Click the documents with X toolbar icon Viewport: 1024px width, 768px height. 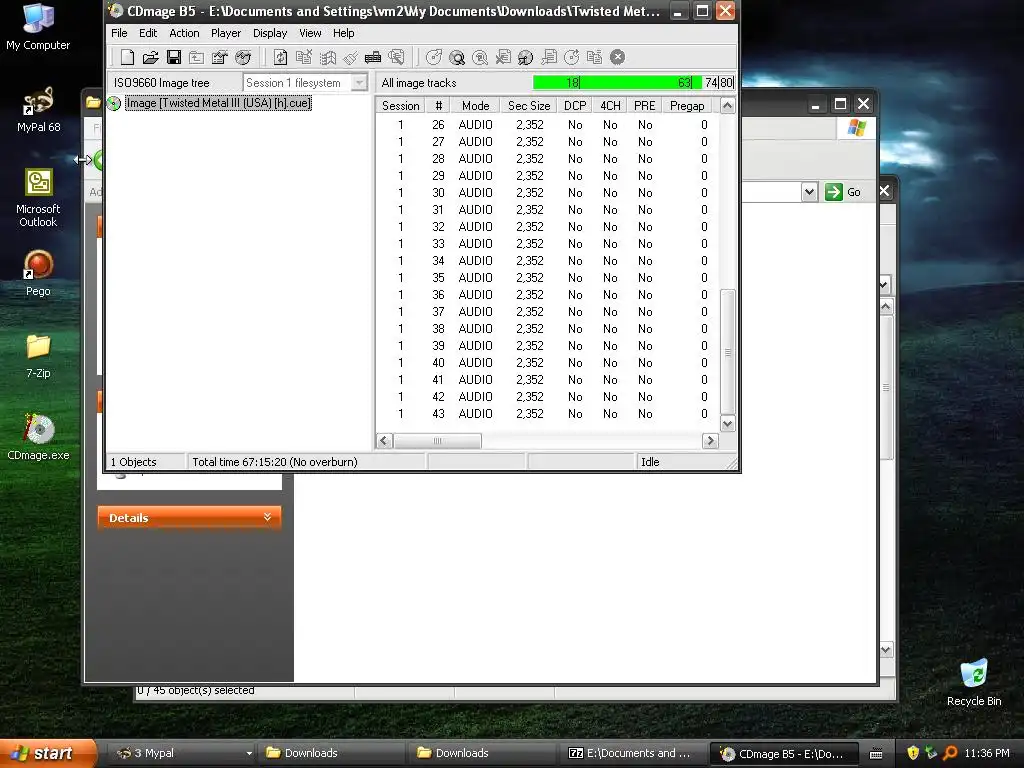pyautogui.click(x=304, y=57)
